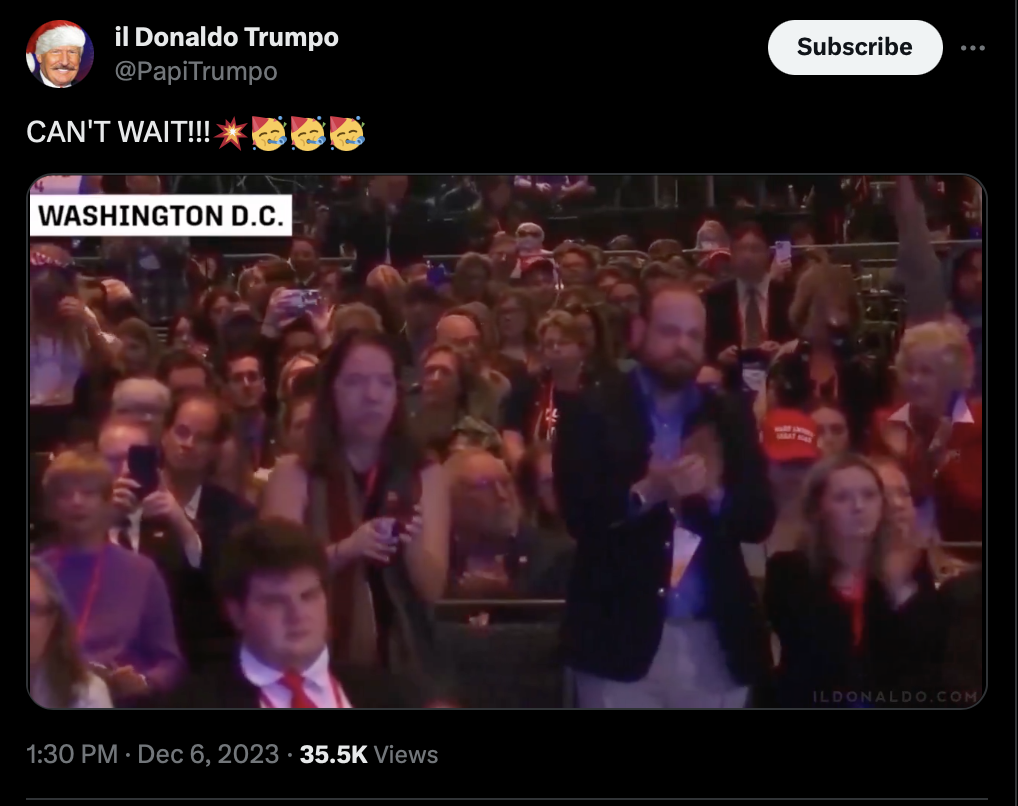
Task: Click the WASHINGTON D.C. caption label
Action: [x=161, y=216]
